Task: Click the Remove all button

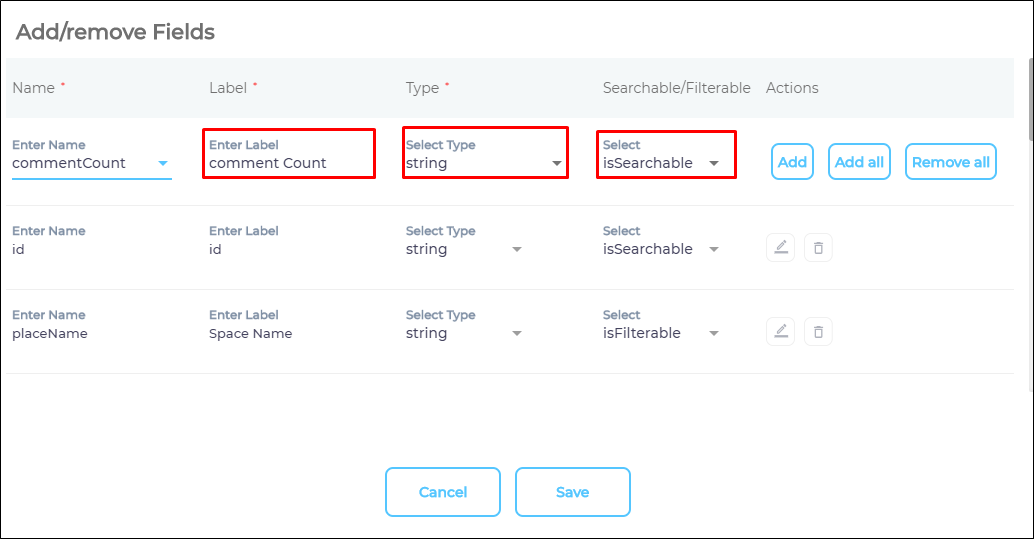Action: pos(950,162)
